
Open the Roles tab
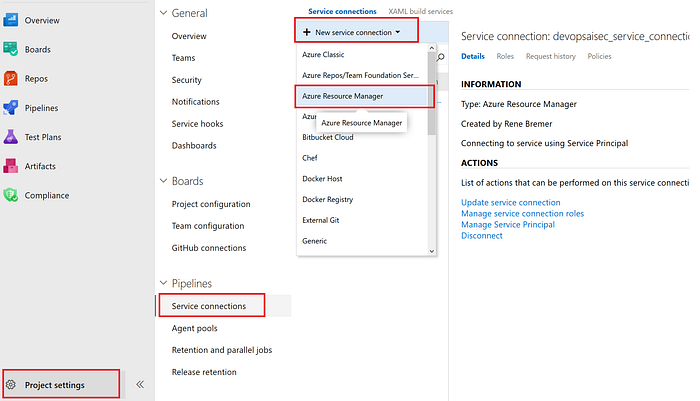click(x=505, y=56)
